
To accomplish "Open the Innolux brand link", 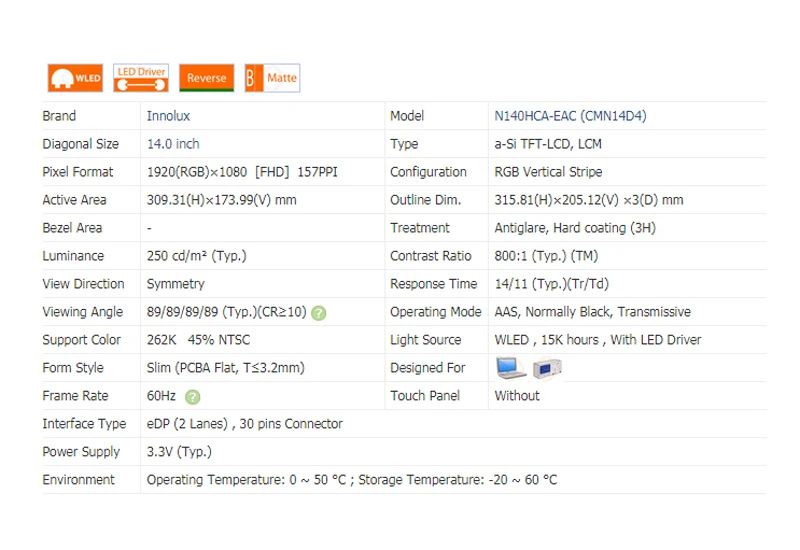I will pyautogui.click(x=168, y=116).
